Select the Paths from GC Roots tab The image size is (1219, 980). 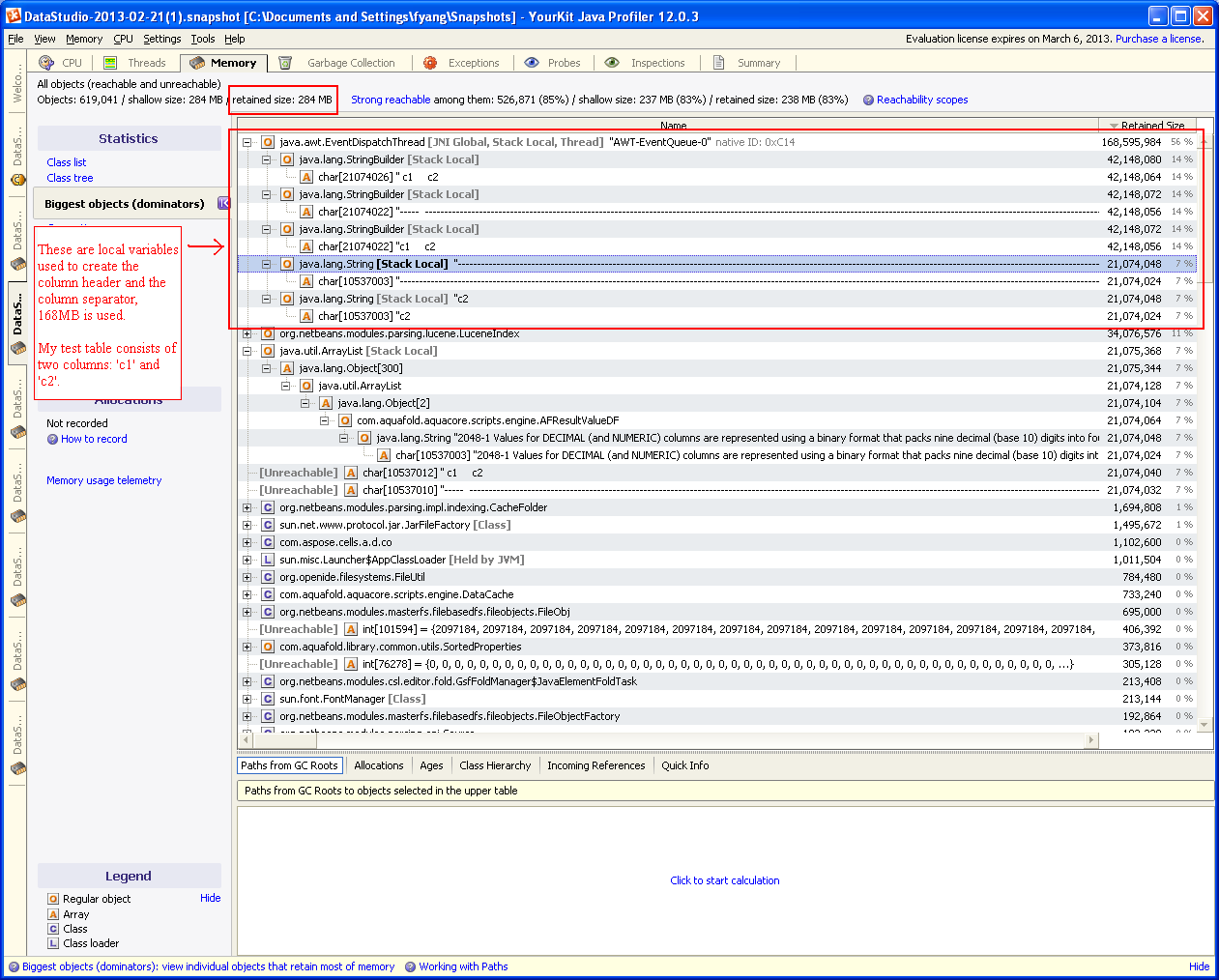point(289,765)
